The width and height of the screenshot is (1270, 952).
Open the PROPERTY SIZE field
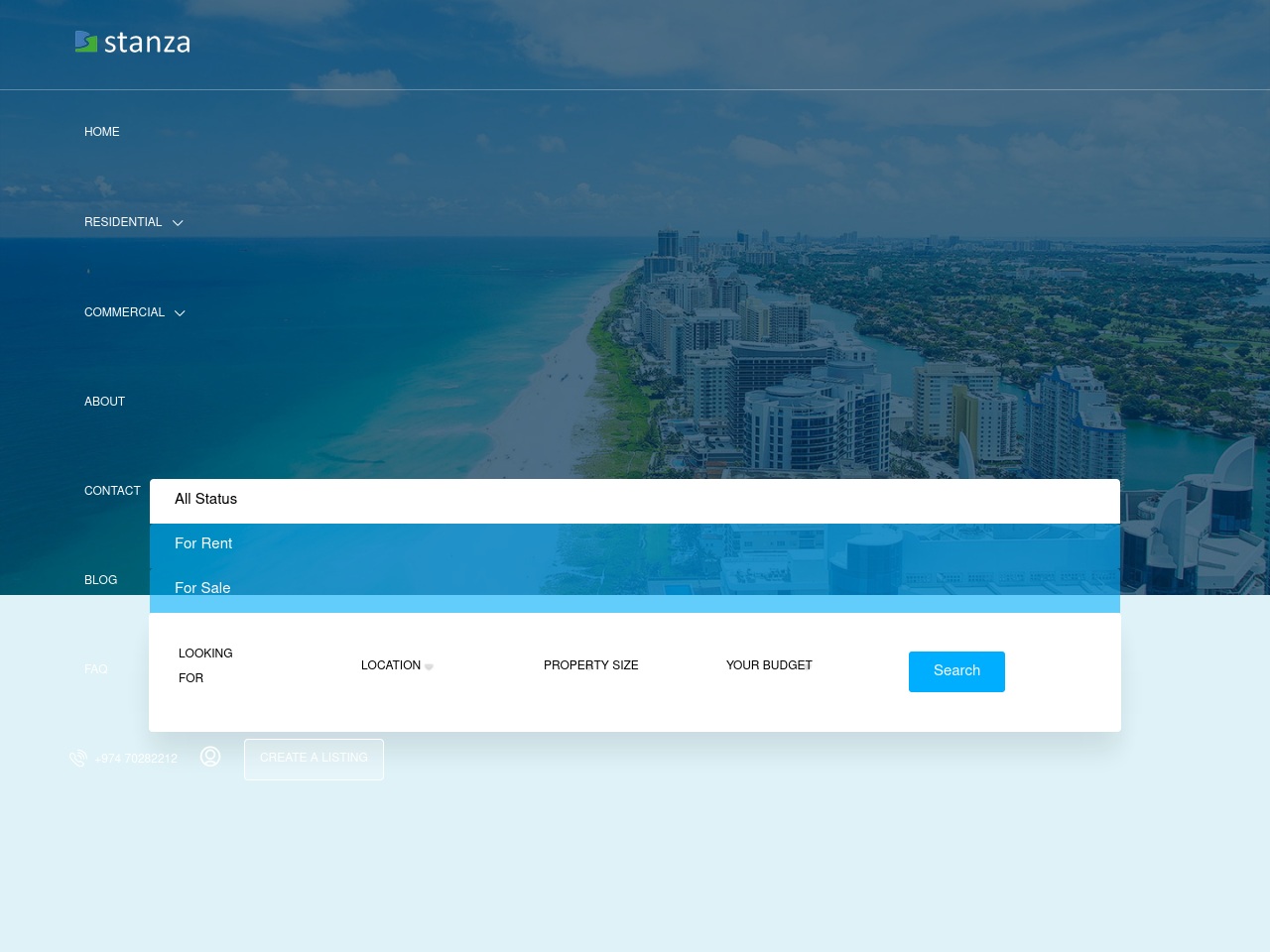click(590, 665)
